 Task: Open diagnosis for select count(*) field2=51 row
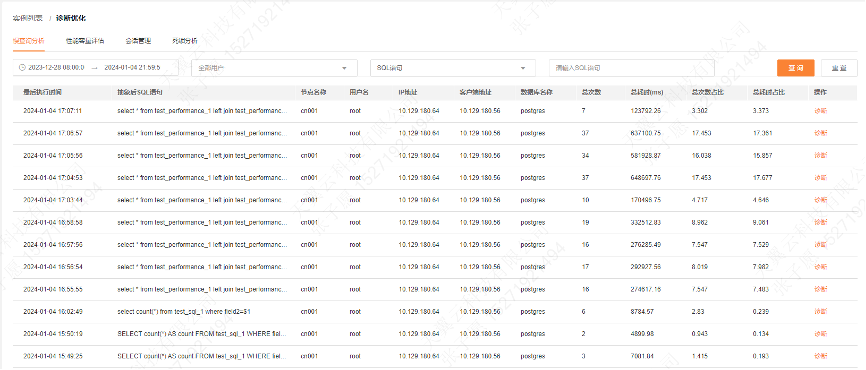821,311
